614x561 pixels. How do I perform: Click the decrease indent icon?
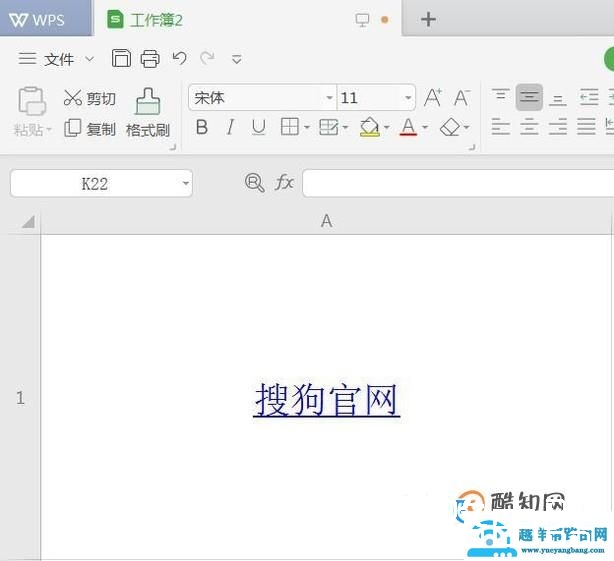(589, 97)
